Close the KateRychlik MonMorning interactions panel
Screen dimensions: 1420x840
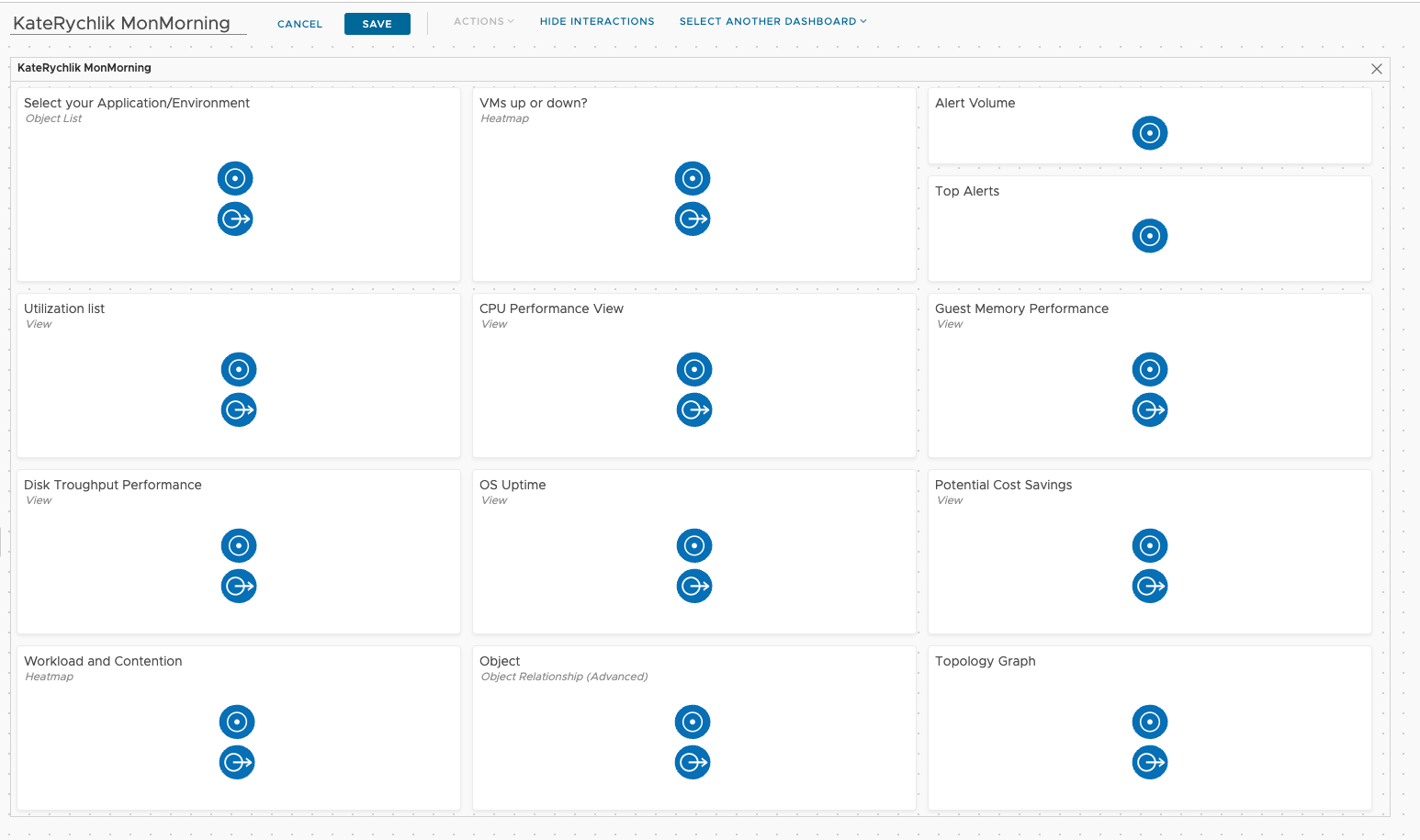[1376, 69]
